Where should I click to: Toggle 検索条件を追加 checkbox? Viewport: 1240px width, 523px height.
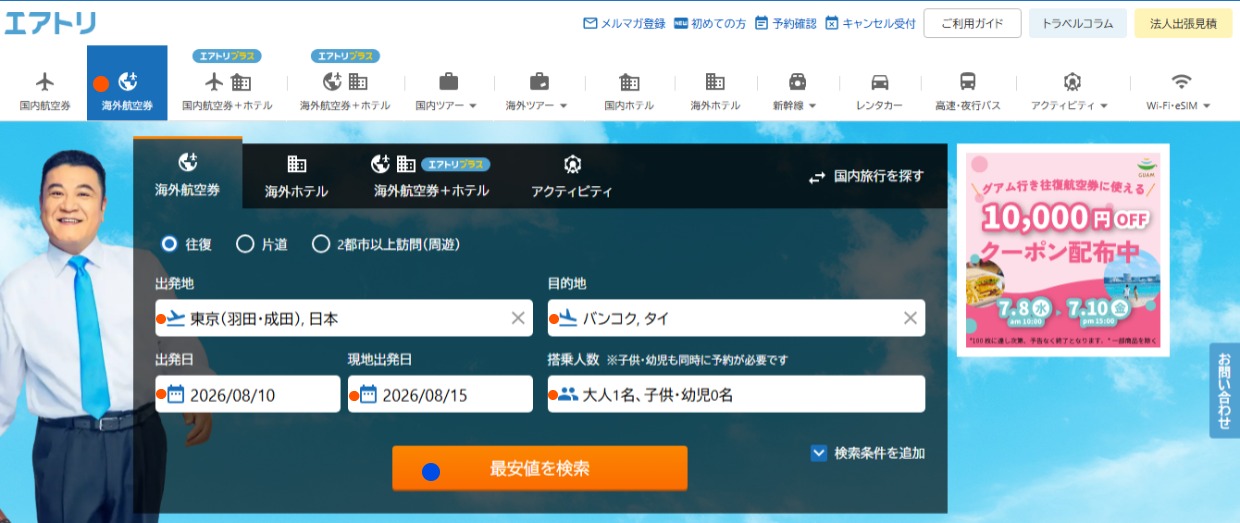click(819, 453)
